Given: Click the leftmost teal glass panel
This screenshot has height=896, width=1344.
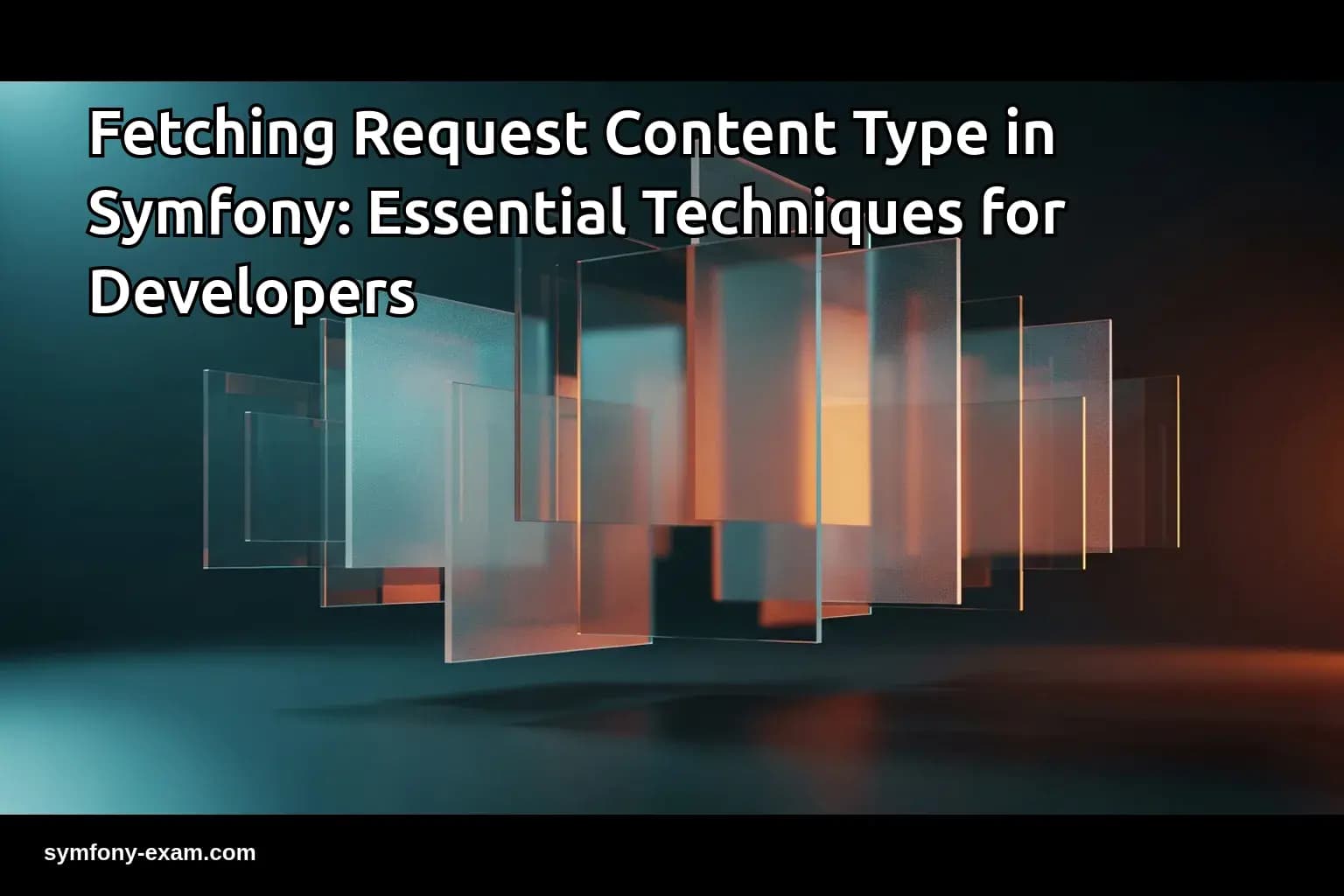Looking at the screenshot, I should [x=254, y=464].
